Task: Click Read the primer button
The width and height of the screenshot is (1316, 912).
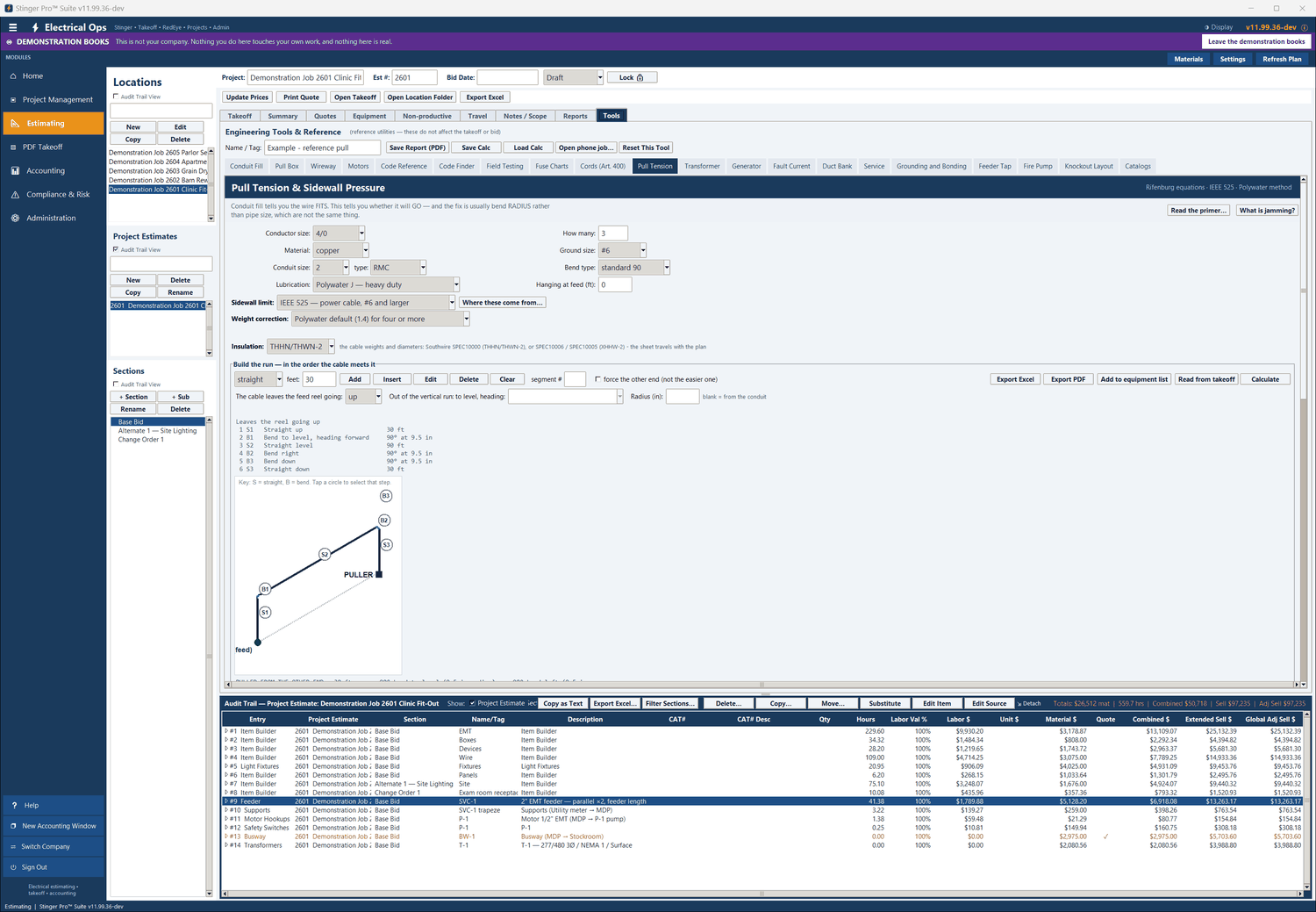Action: coord(1198,211)
